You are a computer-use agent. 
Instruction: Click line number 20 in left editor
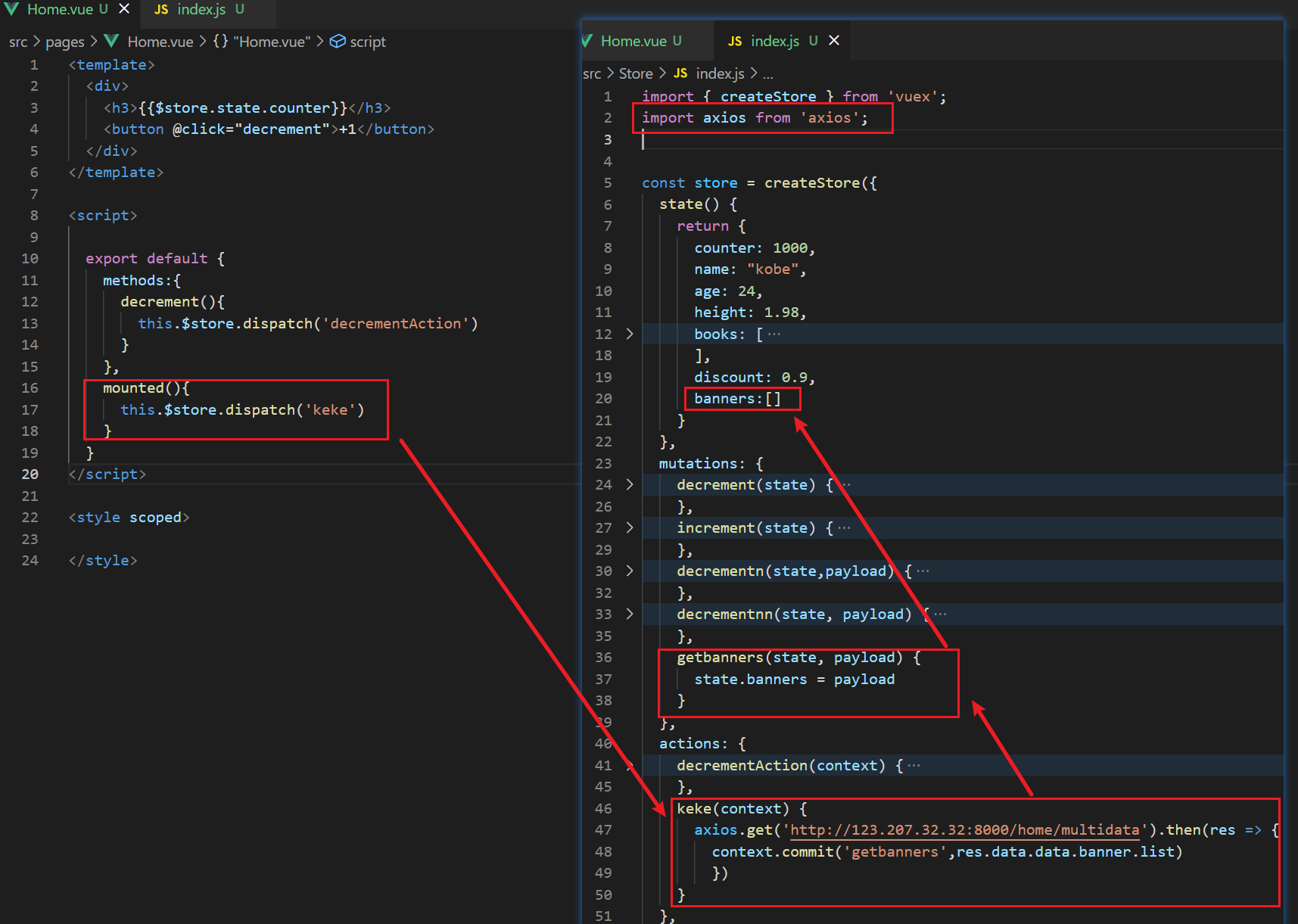(30, 474)
